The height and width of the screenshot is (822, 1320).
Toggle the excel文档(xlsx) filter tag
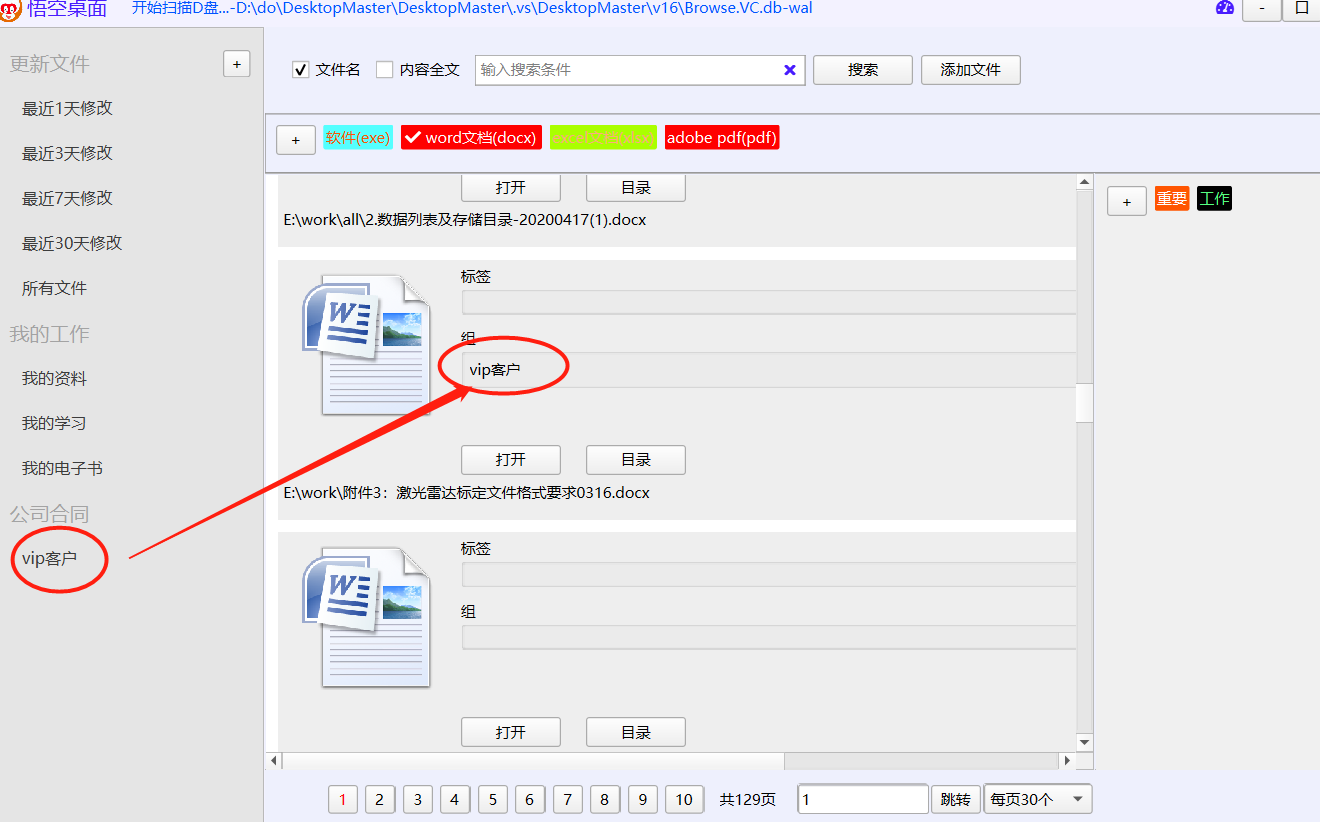(603, 138)
